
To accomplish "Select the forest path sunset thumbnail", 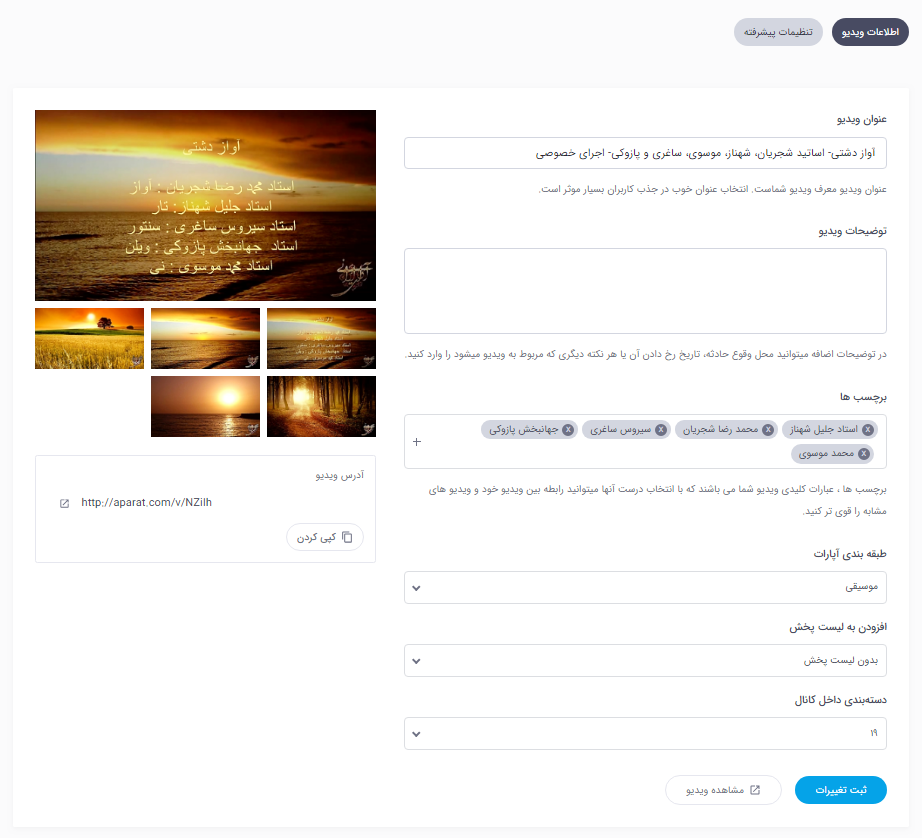I will (x=321, y=406).
